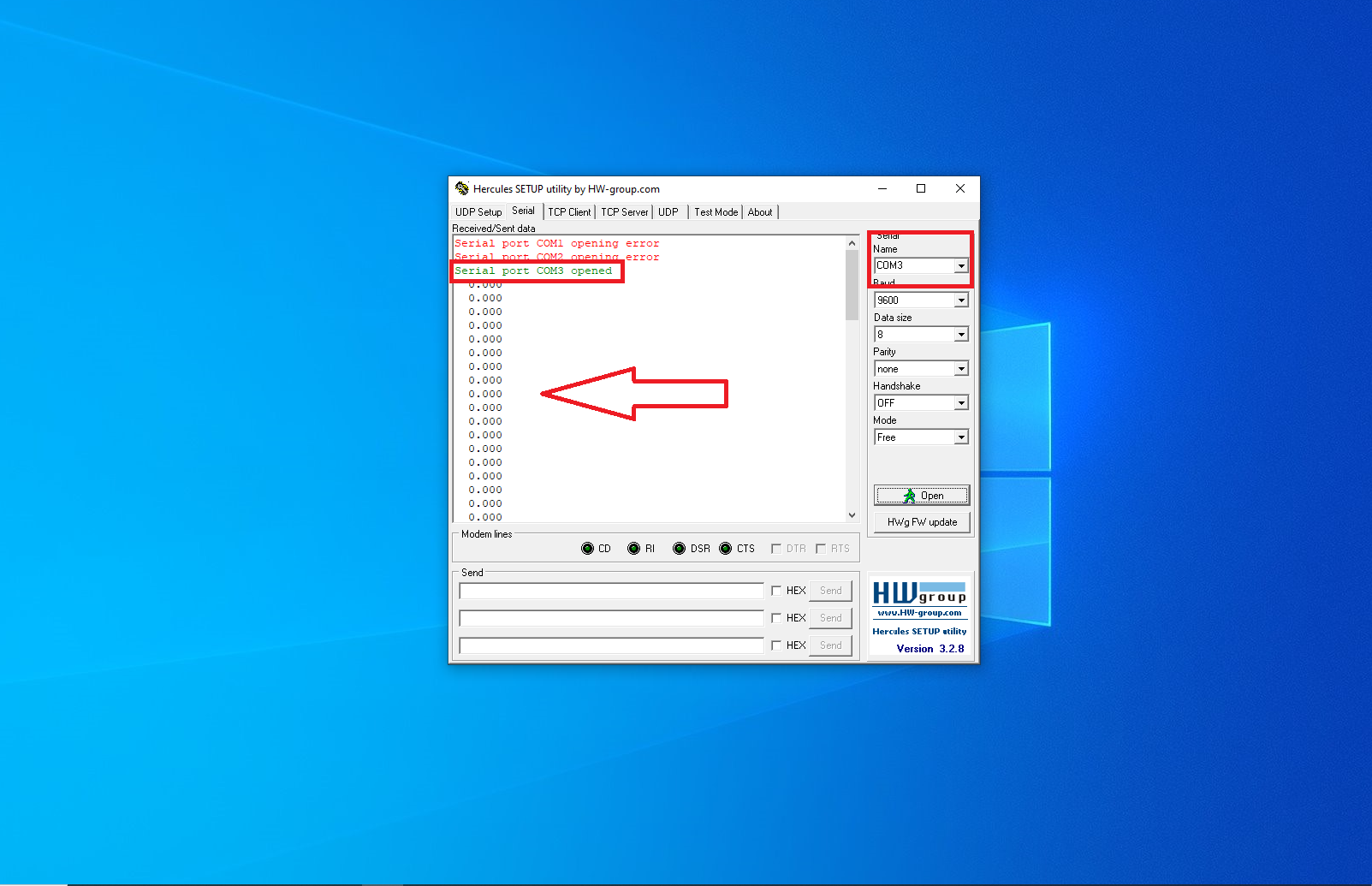Open the Parity dropdown
The image size is (1372, 886).
point(961,369)
